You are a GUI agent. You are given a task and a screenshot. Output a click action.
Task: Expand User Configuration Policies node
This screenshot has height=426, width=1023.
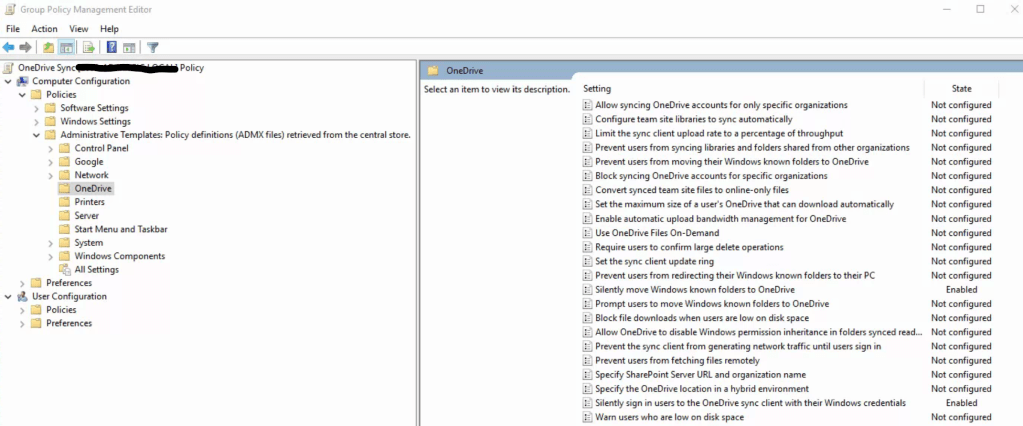[x=22, y=310]
